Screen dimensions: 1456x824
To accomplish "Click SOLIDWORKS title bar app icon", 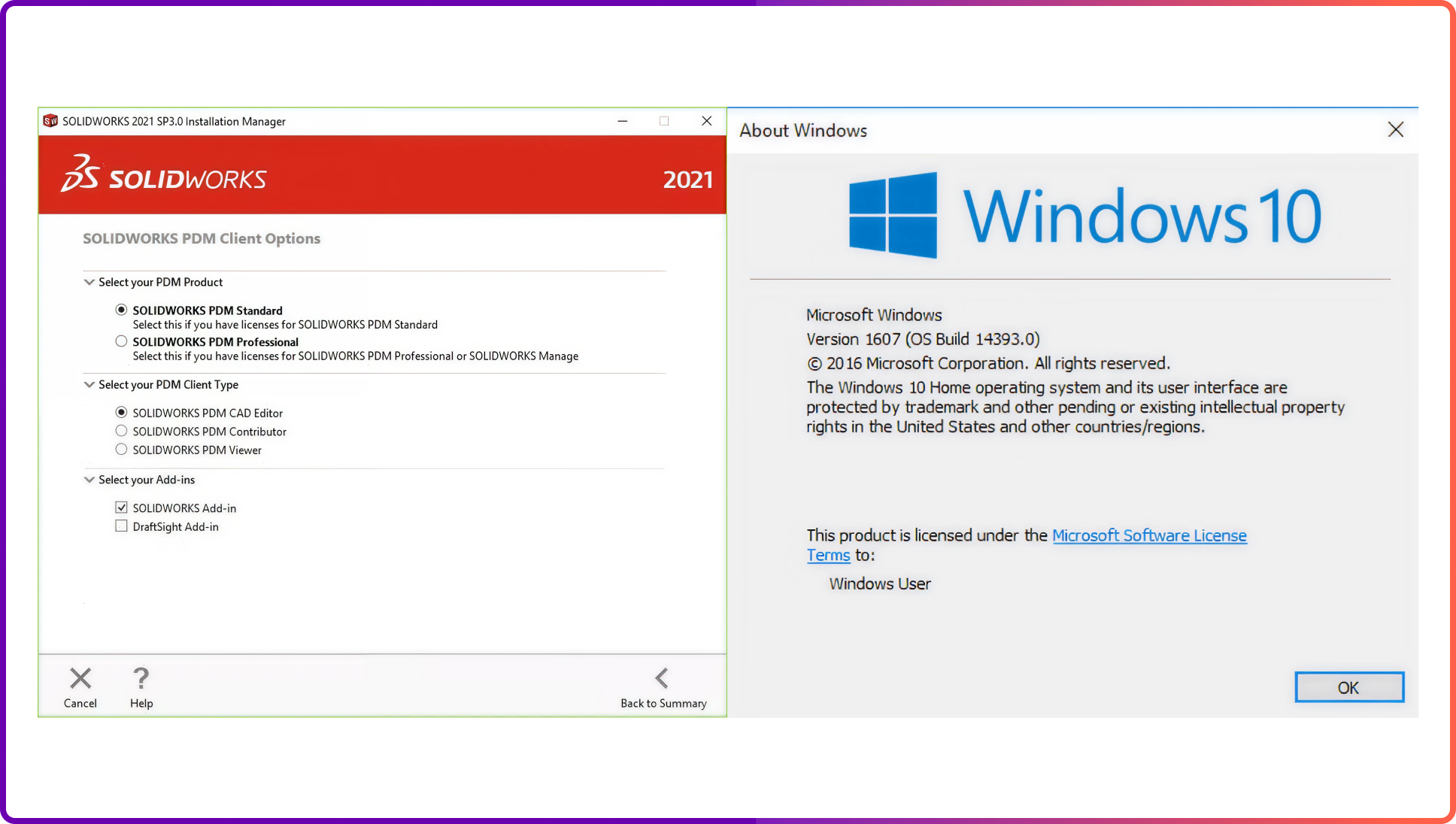I will 50,121.
